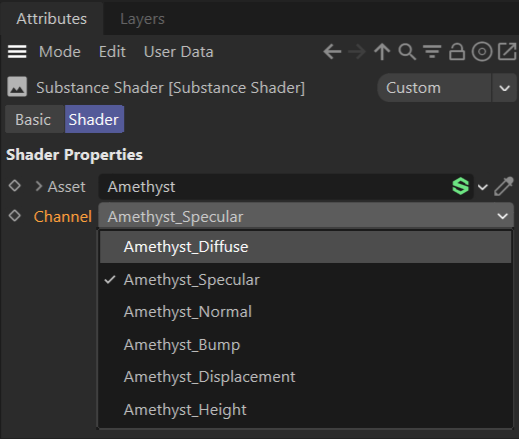Click the green Substance S icon
The width and height of the screenshot is (519, 439).
coord(461,186)
